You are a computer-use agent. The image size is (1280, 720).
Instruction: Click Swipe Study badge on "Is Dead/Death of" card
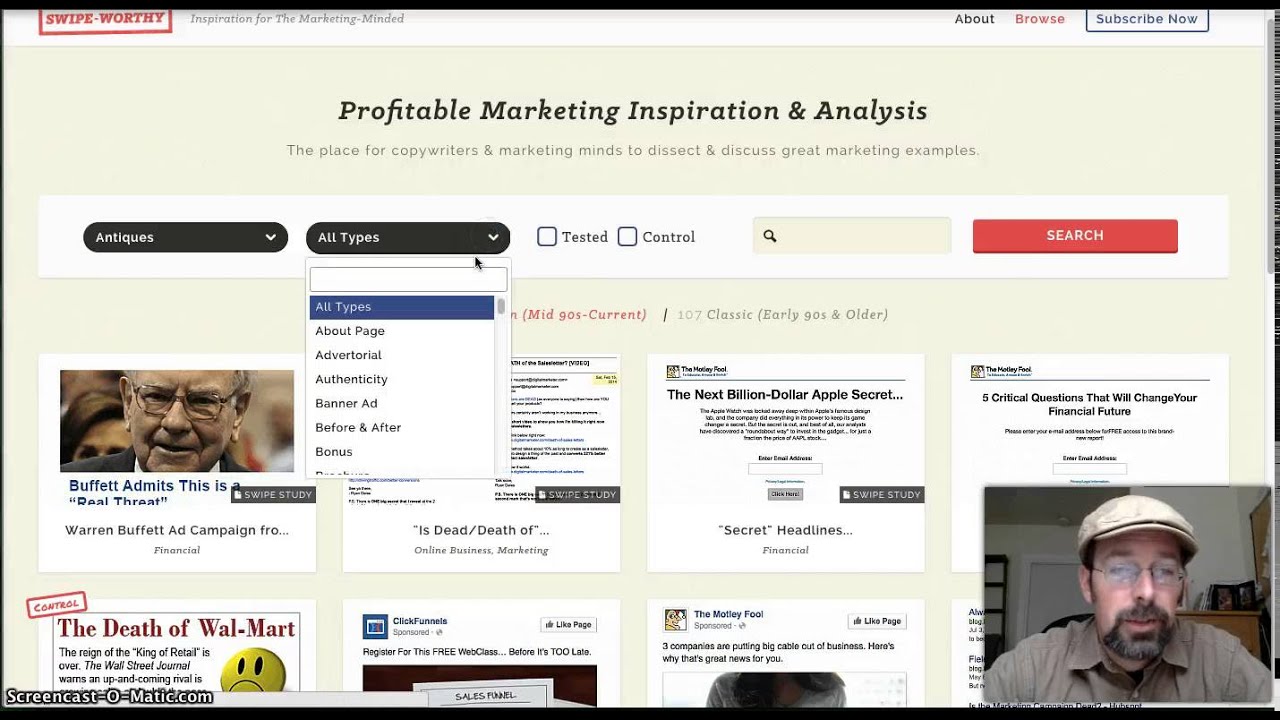[577, 494]
